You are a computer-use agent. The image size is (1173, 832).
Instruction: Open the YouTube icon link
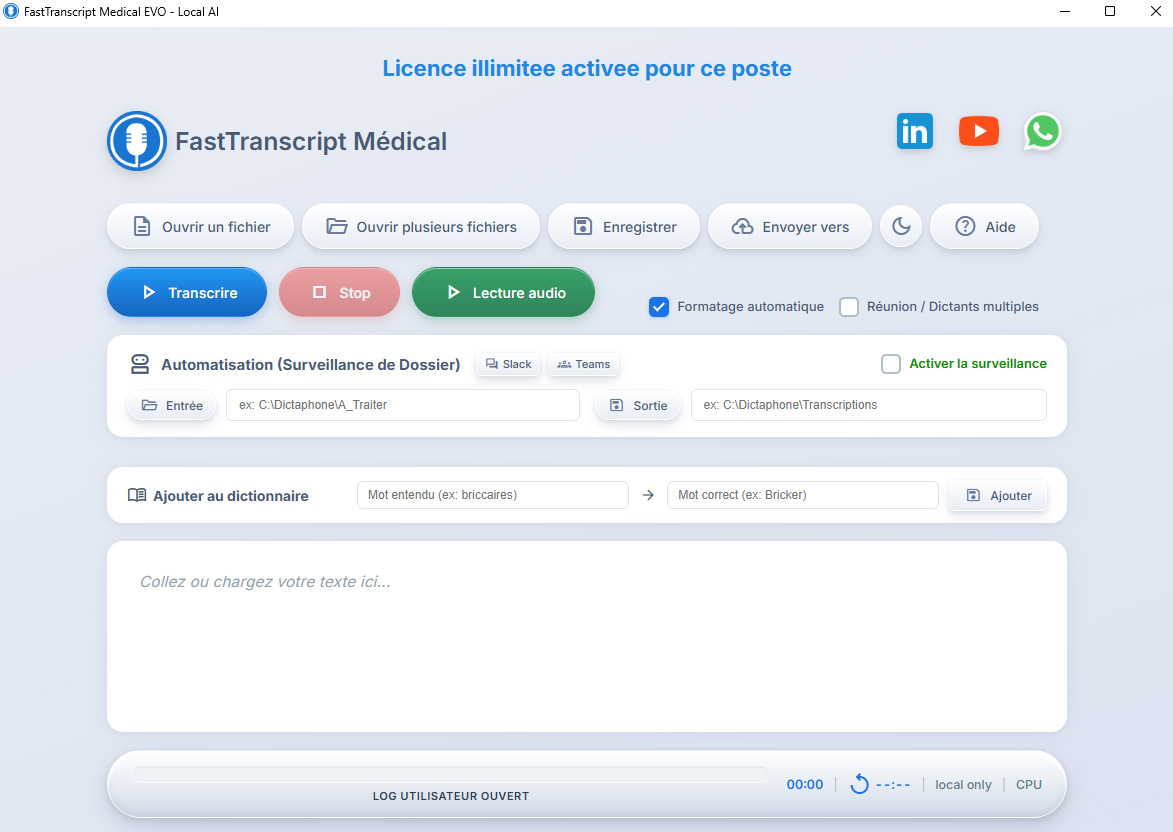[978, 131]
